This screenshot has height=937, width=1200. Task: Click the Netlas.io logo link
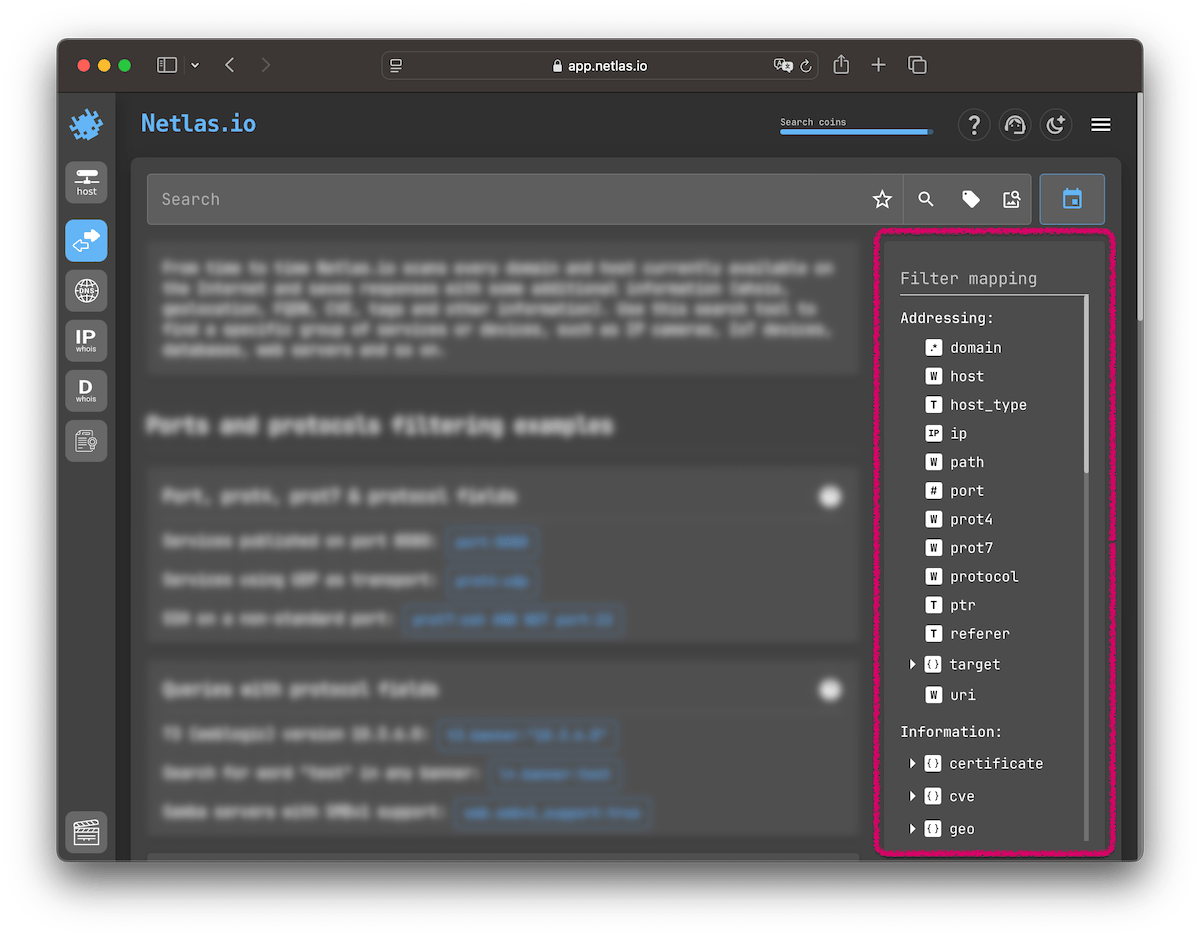point(197,124)
